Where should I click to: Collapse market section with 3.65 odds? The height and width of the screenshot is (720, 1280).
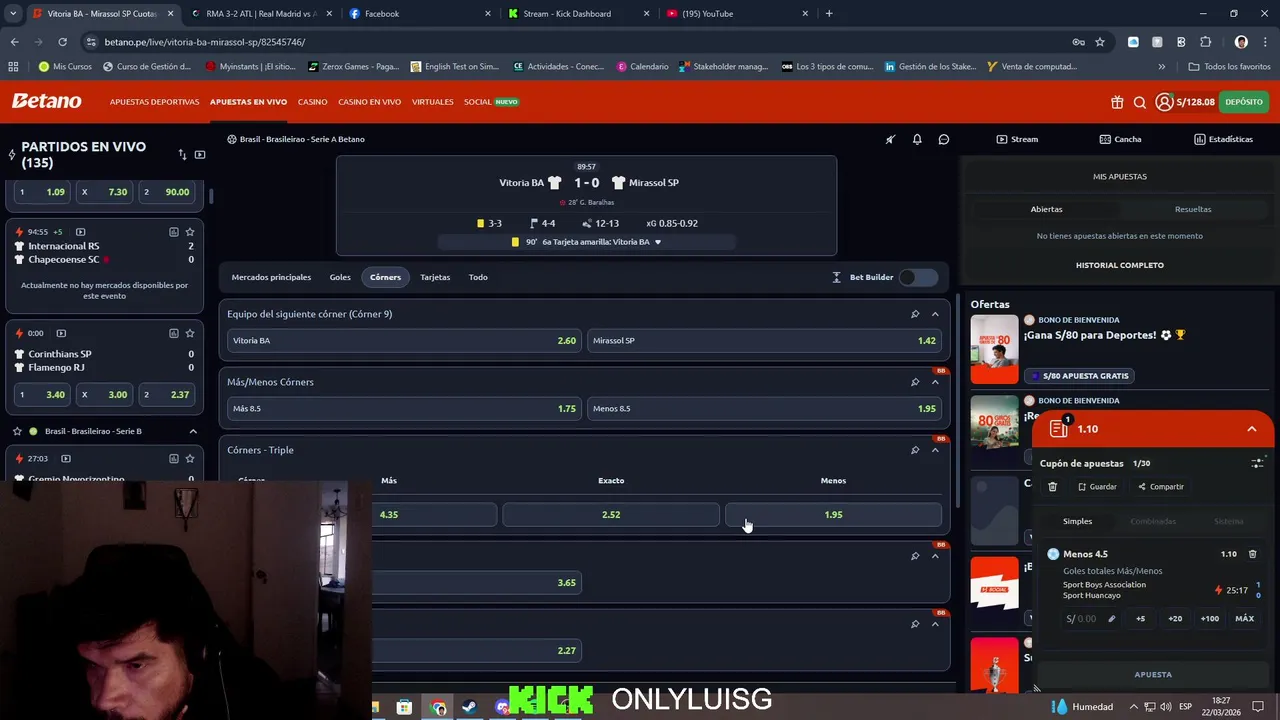pos(935,556)
